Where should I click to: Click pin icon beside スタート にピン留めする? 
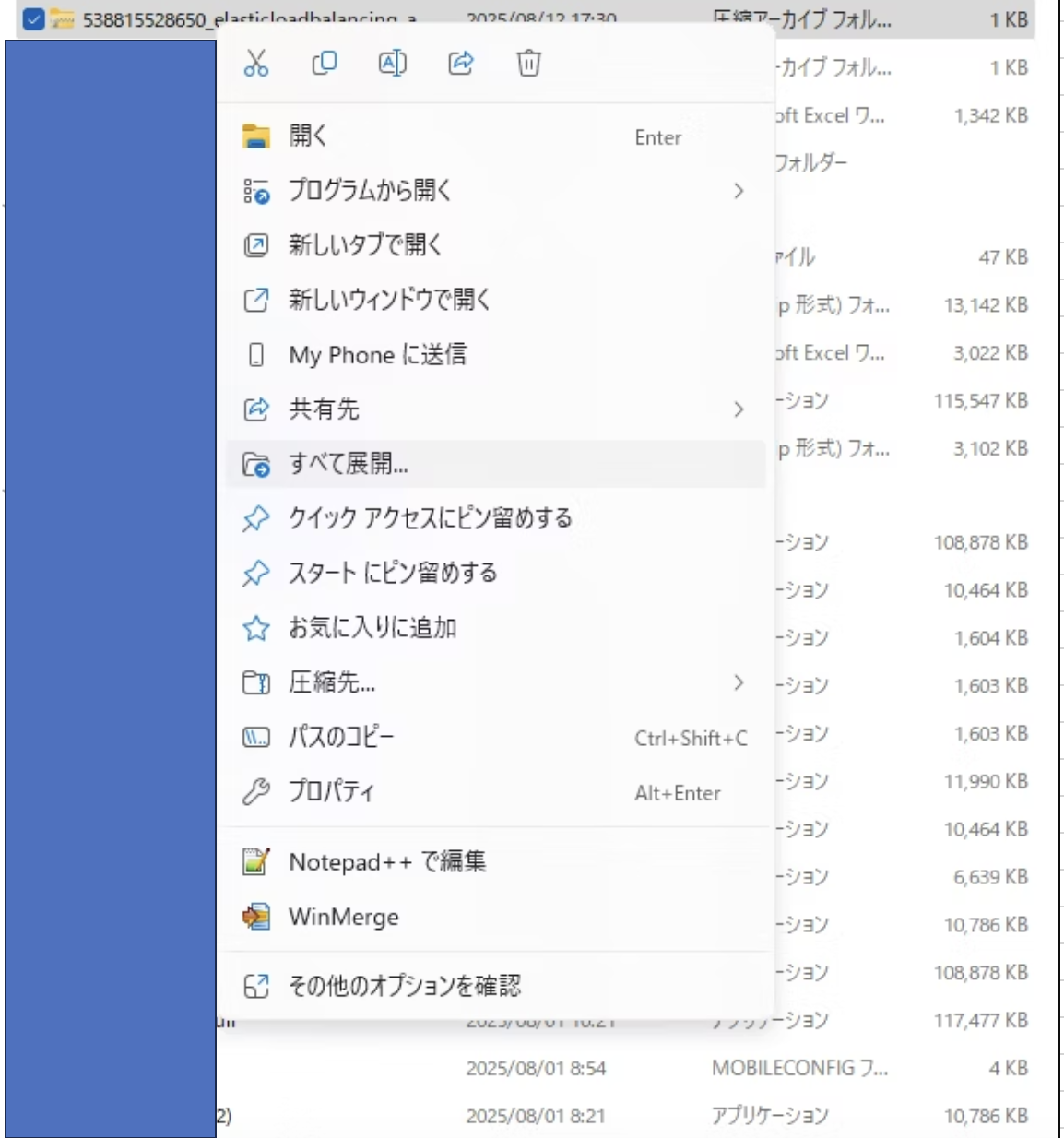[256, 574]
